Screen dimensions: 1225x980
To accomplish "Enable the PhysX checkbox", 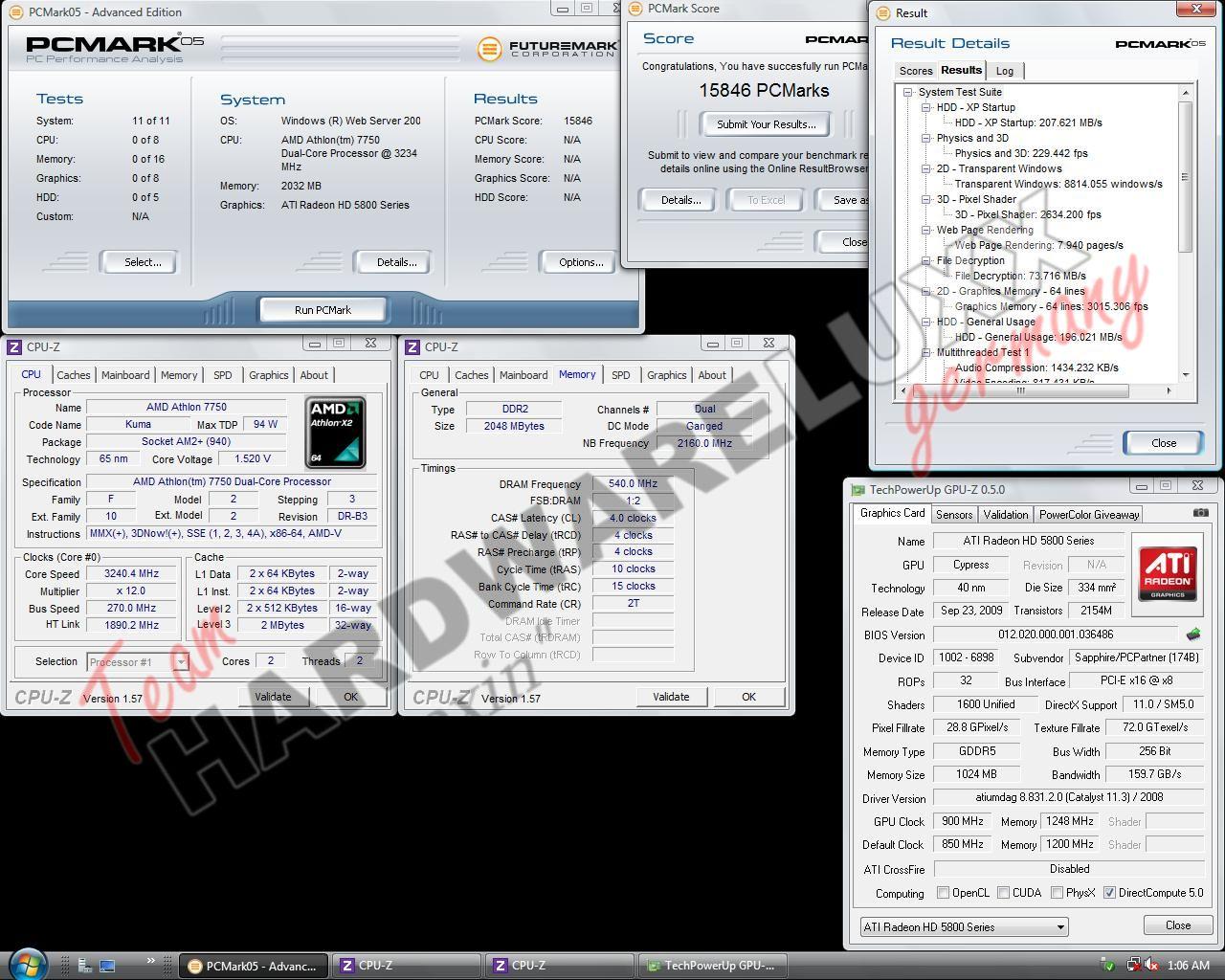I will click(x=1057, y=893).
